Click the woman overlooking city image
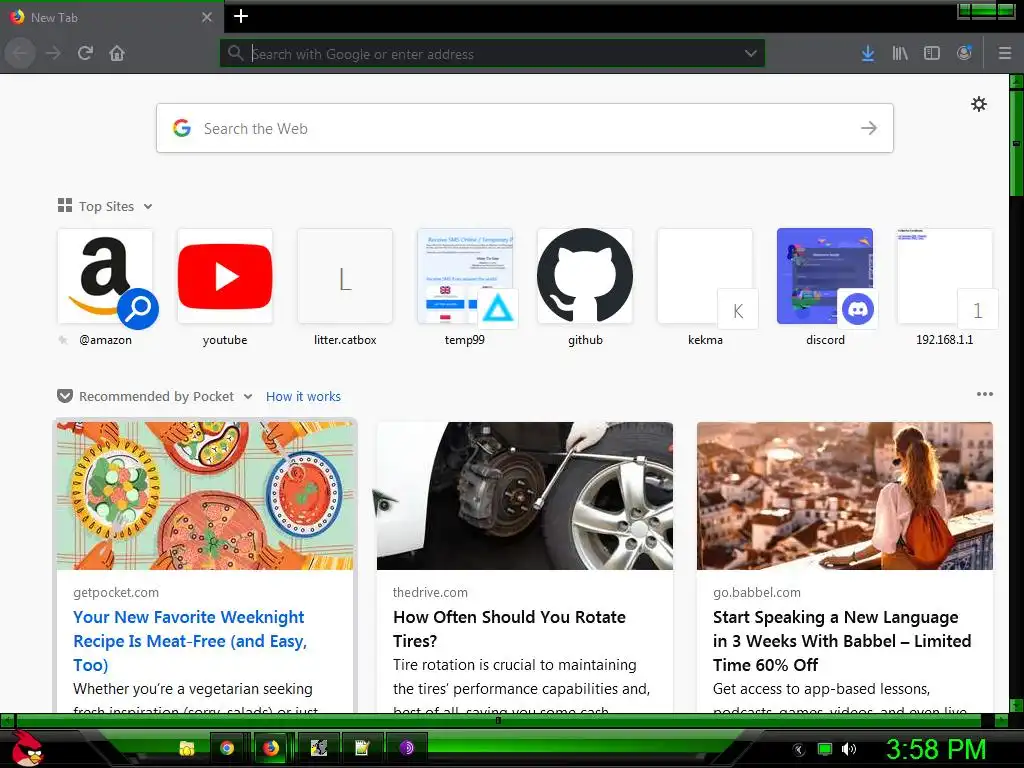The image size is (1024, 768). point(845,496)
